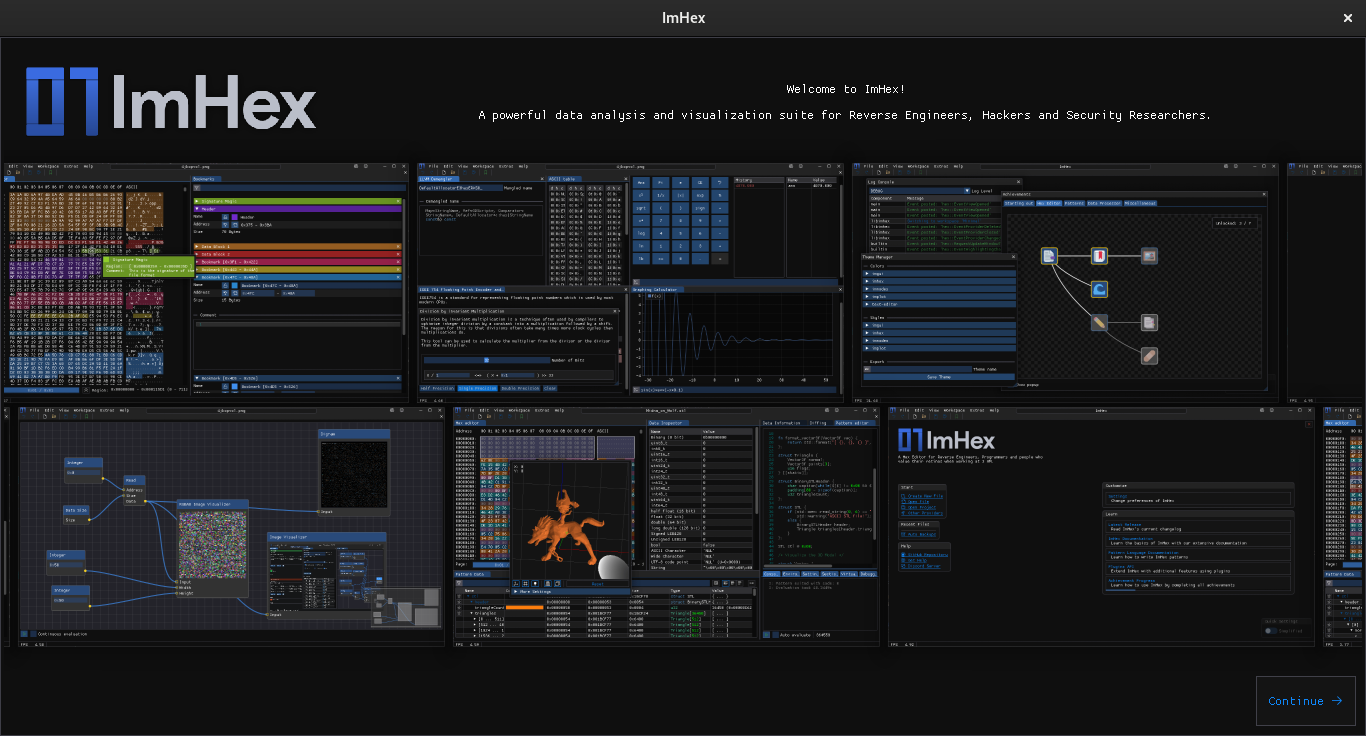Viewport: 1366px width, 736px height.
Task: Close the ImHex welcome window
Action: point(1347,18)
